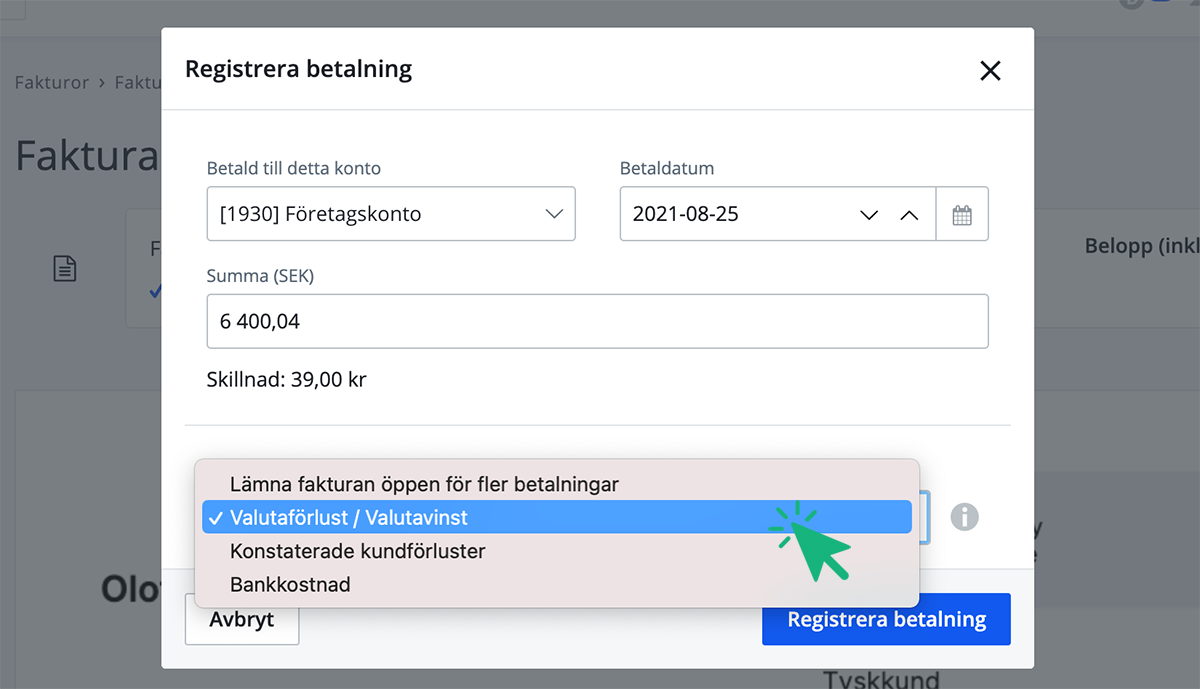
Task: Click inside the Summa (SEK) amount field
Action: (597, 321)
